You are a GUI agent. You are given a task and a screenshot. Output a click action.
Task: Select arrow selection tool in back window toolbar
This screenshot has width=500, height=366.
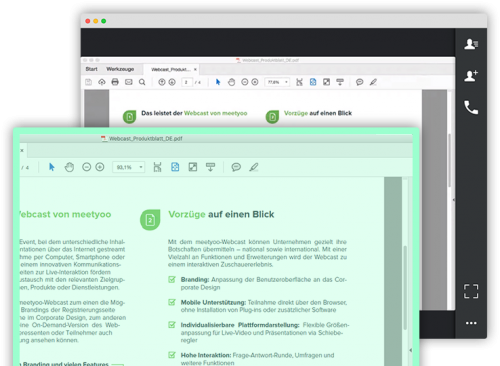pyautogui.click(x=218, y=82)
